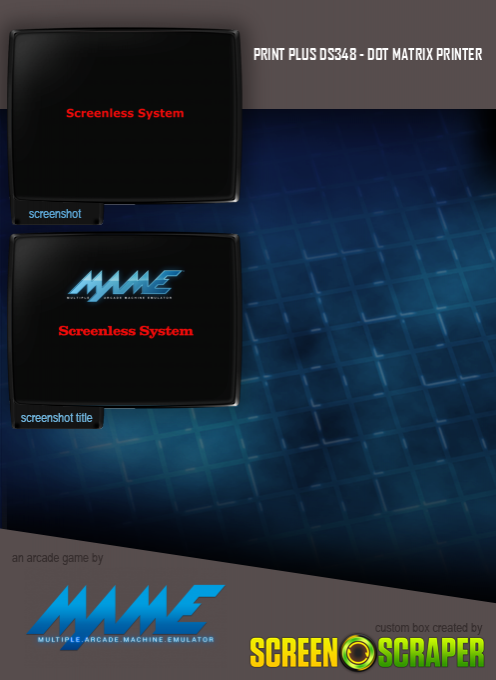Click the green SCRAPER word of the logo
The width and height of the screenshot is (496, 680).
click(x=431, y=653)
